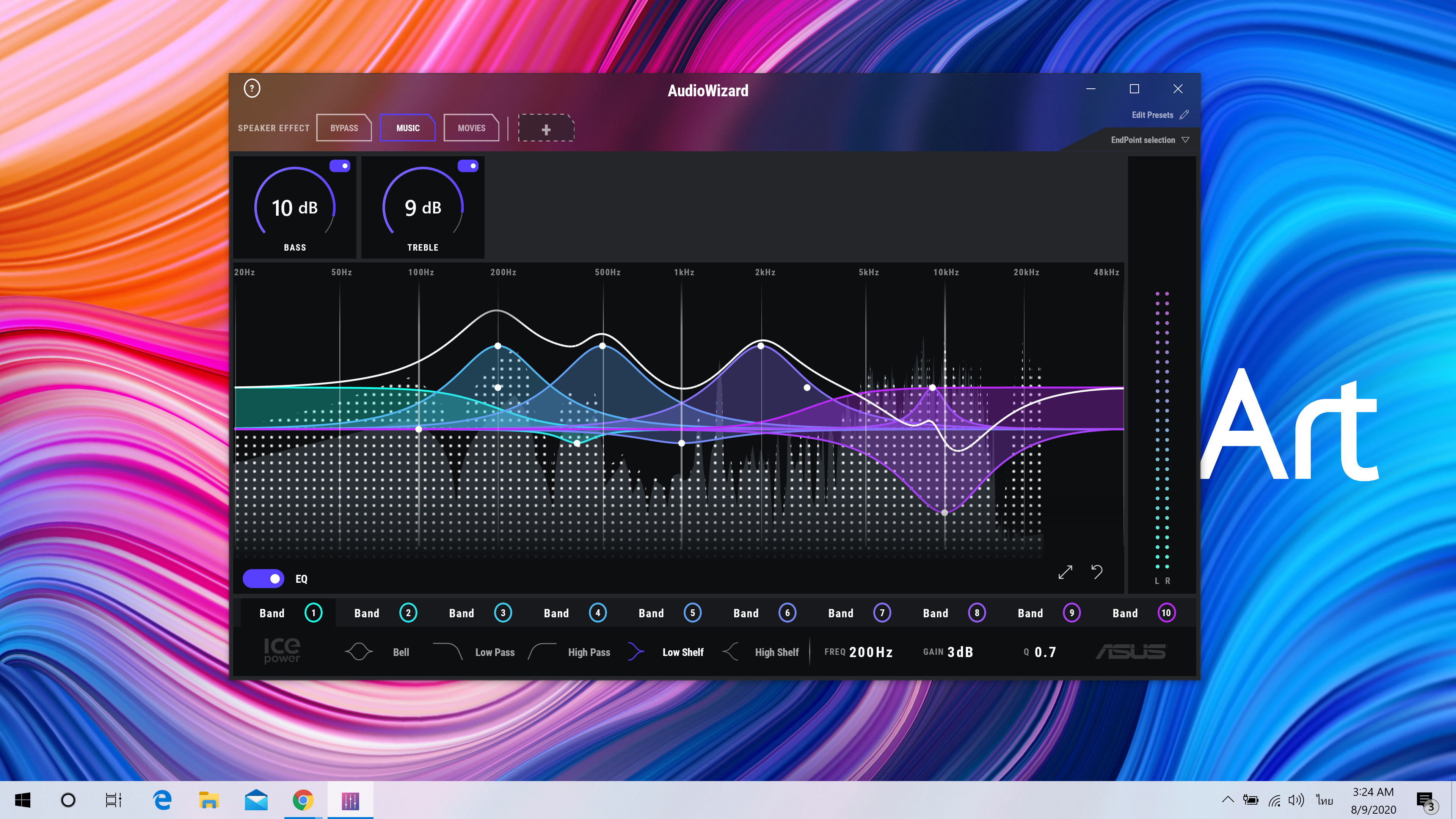Switch to Google Chrome in taskbar
The width and height of the screenshot is (1456, 819).
(303, 800)
